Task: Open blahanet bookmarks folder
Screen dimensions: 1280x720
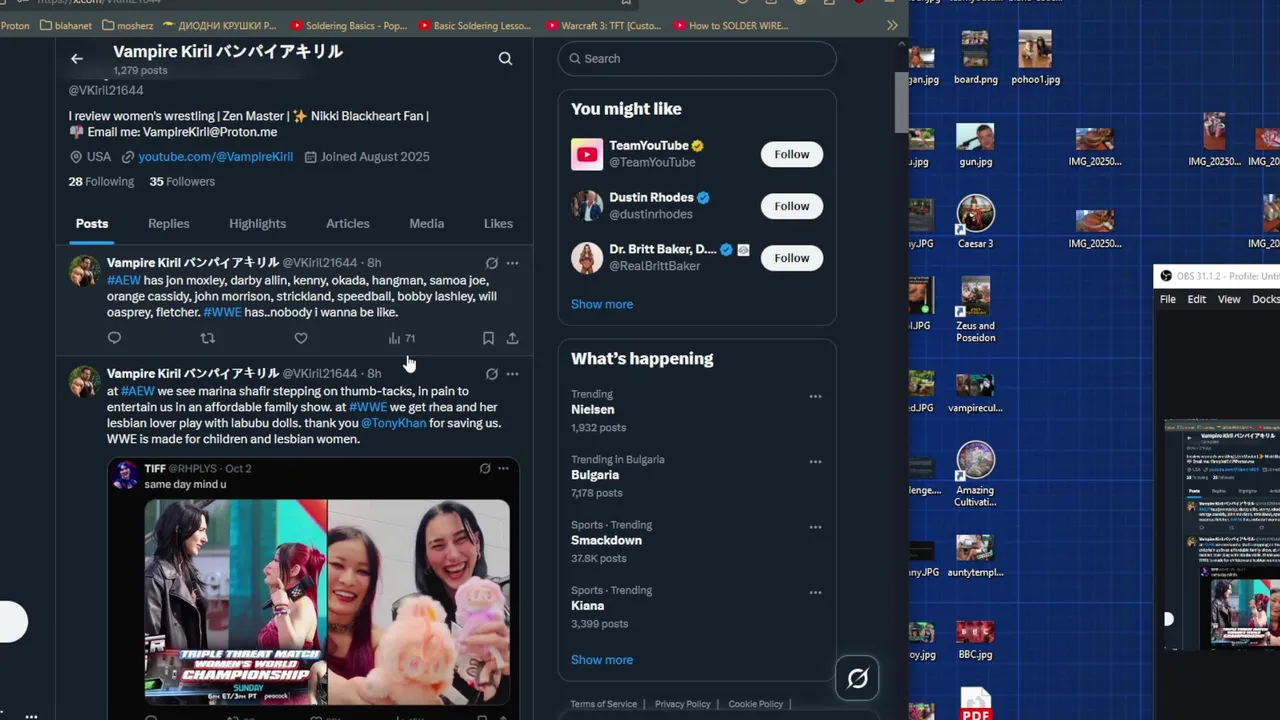Action: click(x=66, y=25)
